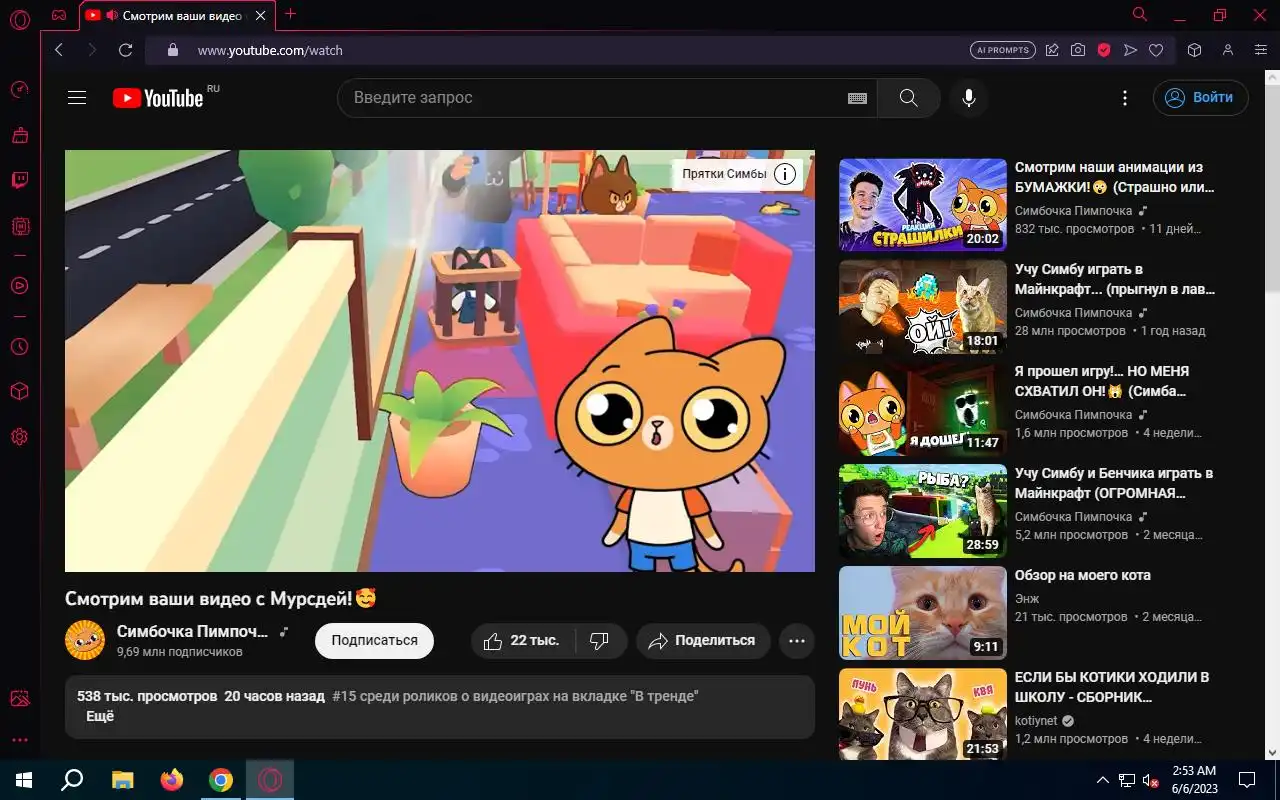The image size is (1280, 800).
Task: Open GX Corner gamepad icon
Action: [x=59, y=15]
